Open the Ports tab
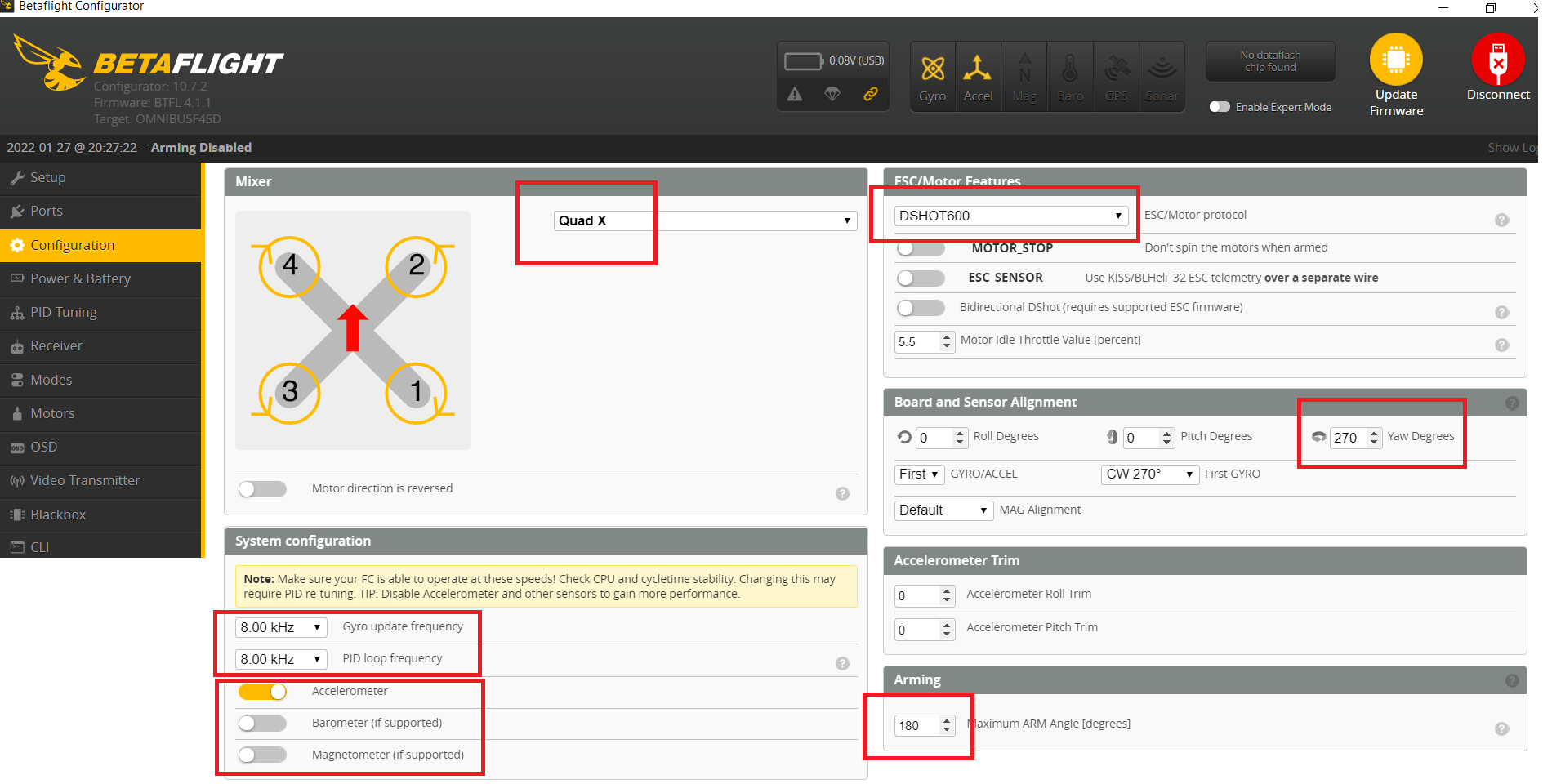1552x784 pixels. click(x=100, y=212)
